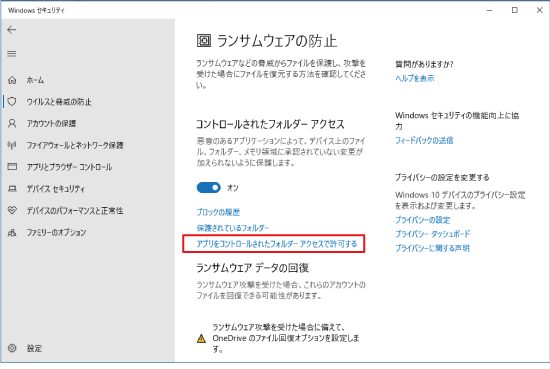Click the app and browser control window icon
Screen dimensions: 550x369
(12, 167)
